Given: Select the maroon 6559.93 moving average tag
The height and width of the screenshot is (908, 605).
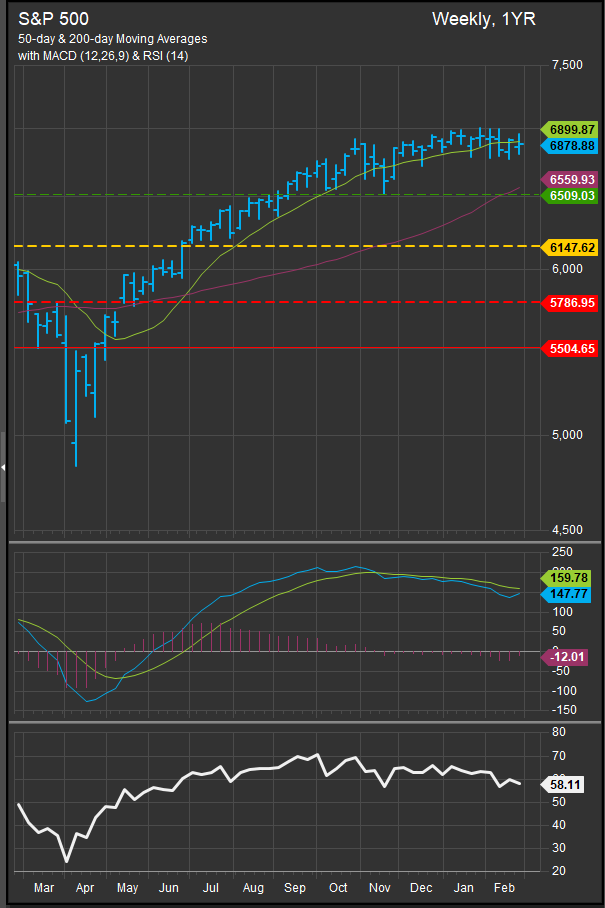Looking at the screenshot, I should point(569,180).
